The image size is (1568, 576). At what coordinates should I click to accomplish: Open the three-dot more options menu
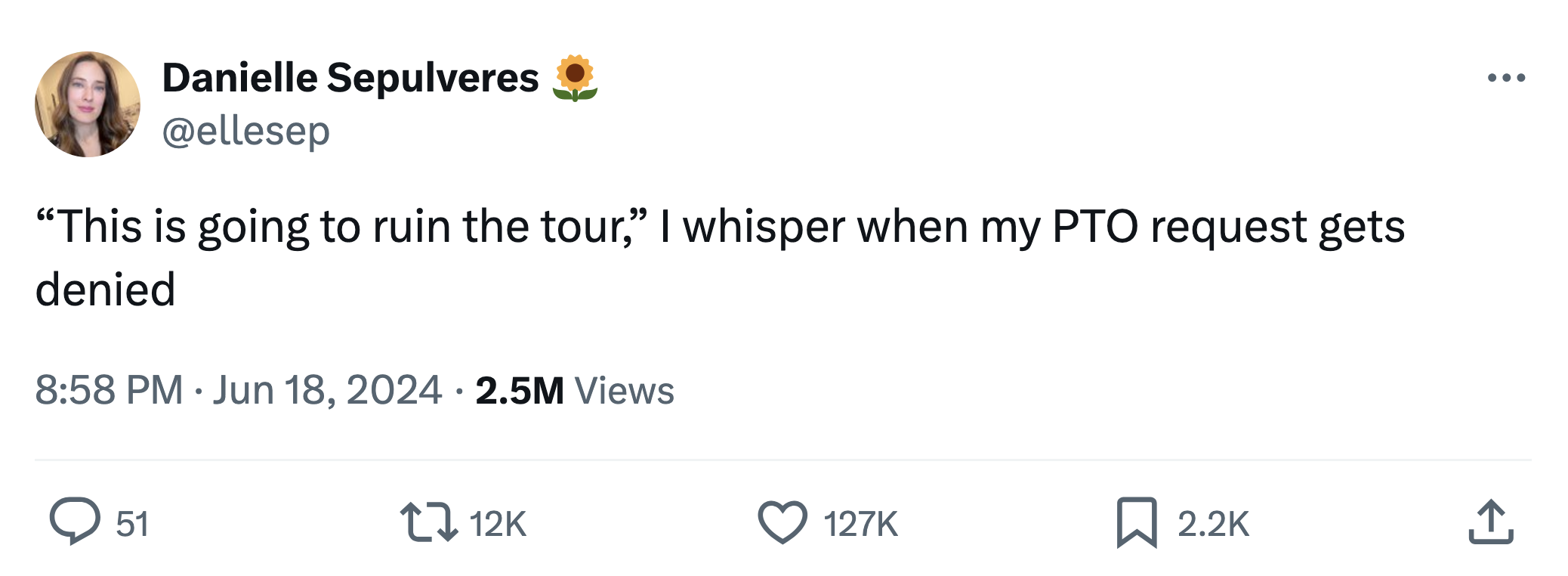pyautogui.click(x=1506, y=78)
